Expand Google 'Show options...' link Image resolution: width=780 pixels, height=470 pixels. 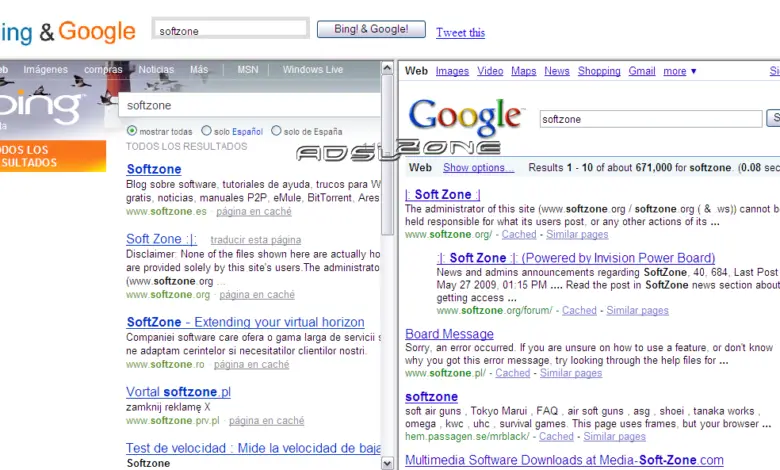coord(479,168)
